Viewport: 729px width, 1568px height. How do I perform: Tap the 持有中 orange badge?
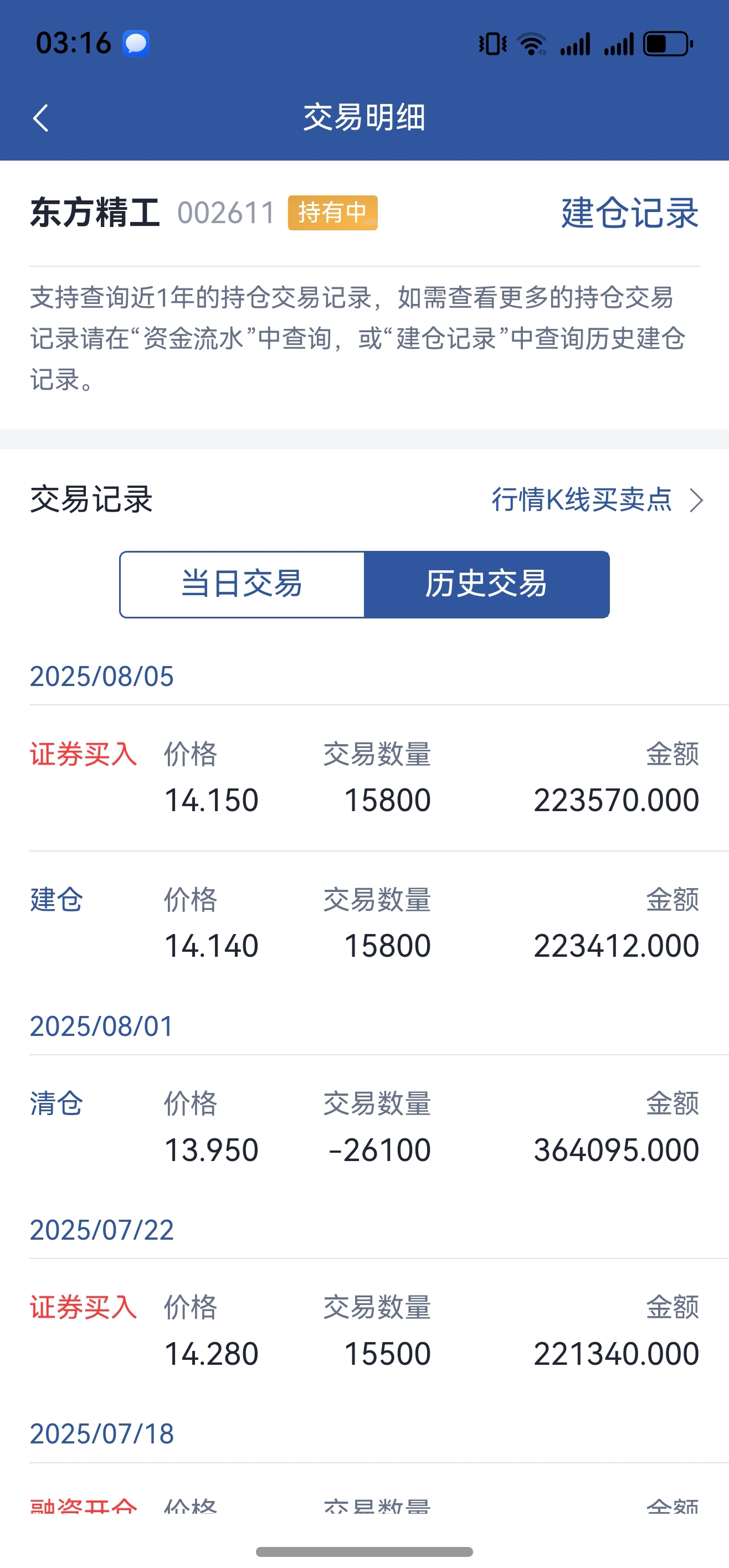(x=332, y=213)
